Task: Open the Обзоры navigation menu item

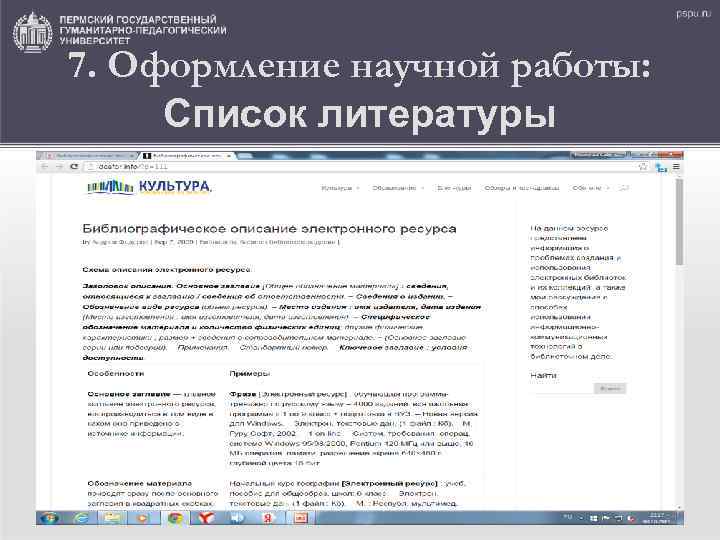Action: tap(522, 188)
